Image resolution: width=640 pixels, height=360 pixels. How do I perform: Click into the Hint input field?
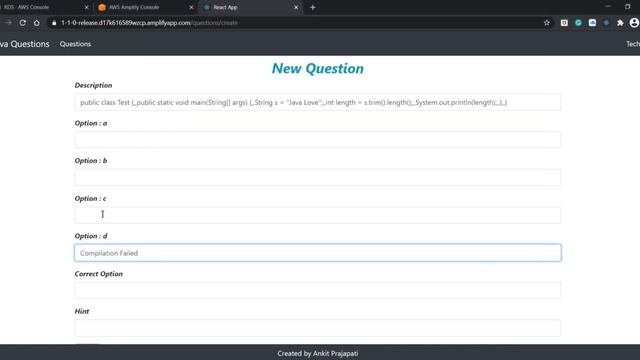pyautogui.click(x=318, y=328)
